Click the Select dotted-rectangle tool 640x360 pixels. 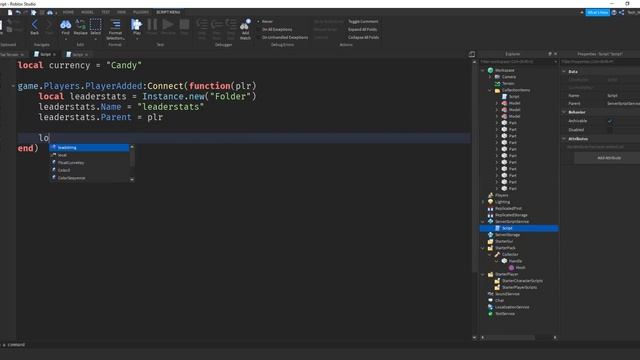tap(96, 25)
